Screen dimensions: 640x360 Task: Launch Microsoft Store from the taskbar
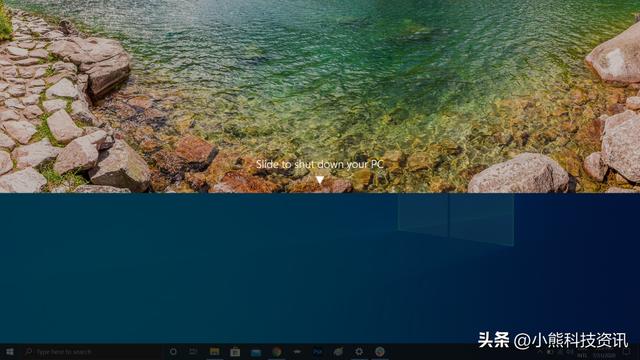(235, 351)
